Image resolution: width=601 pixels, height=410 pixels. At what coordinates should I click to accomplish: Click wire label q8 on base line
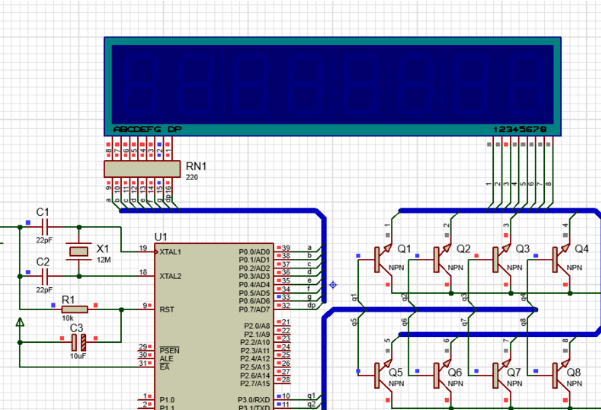click(524, 322)
